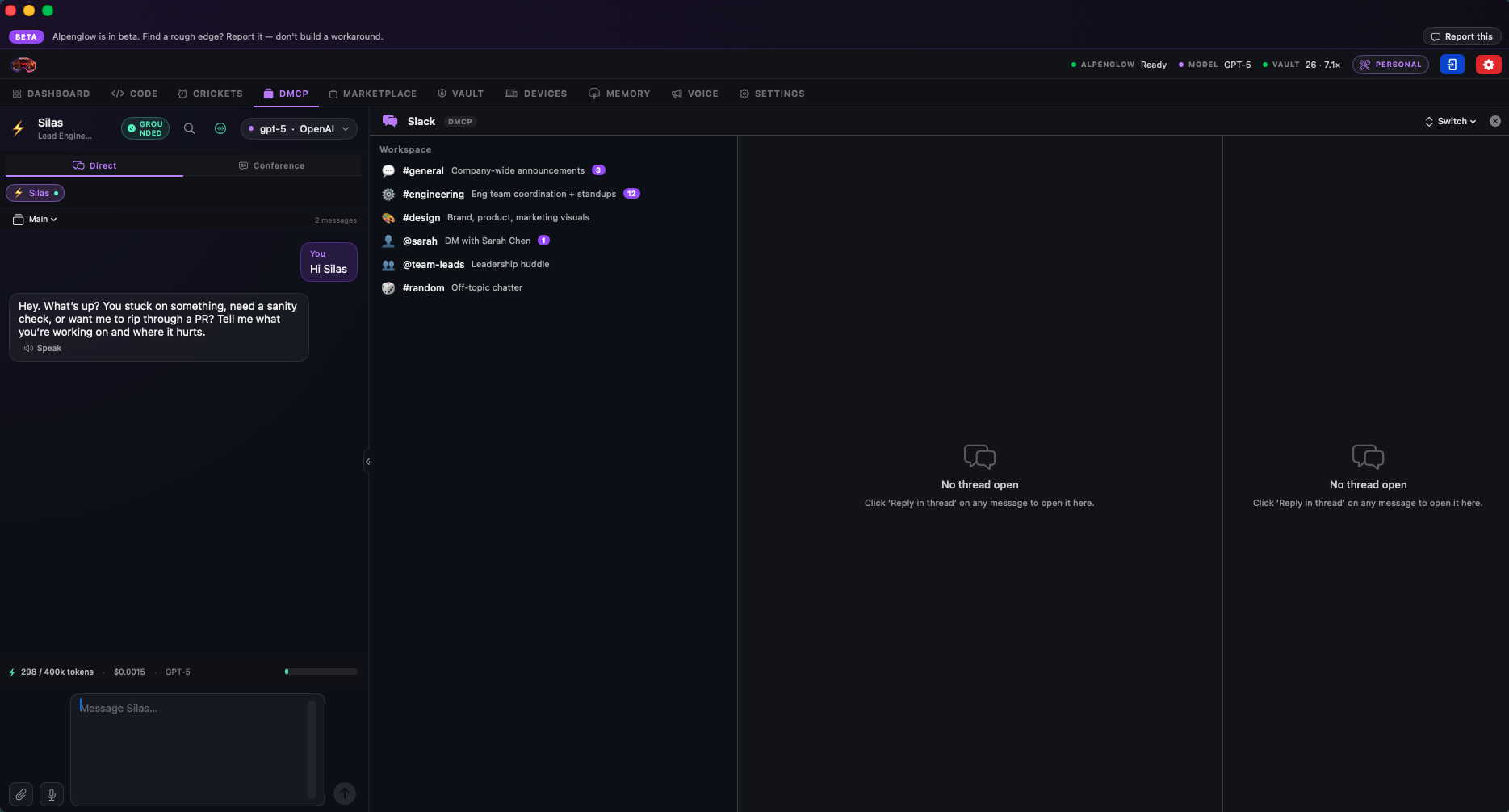Open the Voice tab
This screenshot has width=1509, height=812.
coord(694,94)
